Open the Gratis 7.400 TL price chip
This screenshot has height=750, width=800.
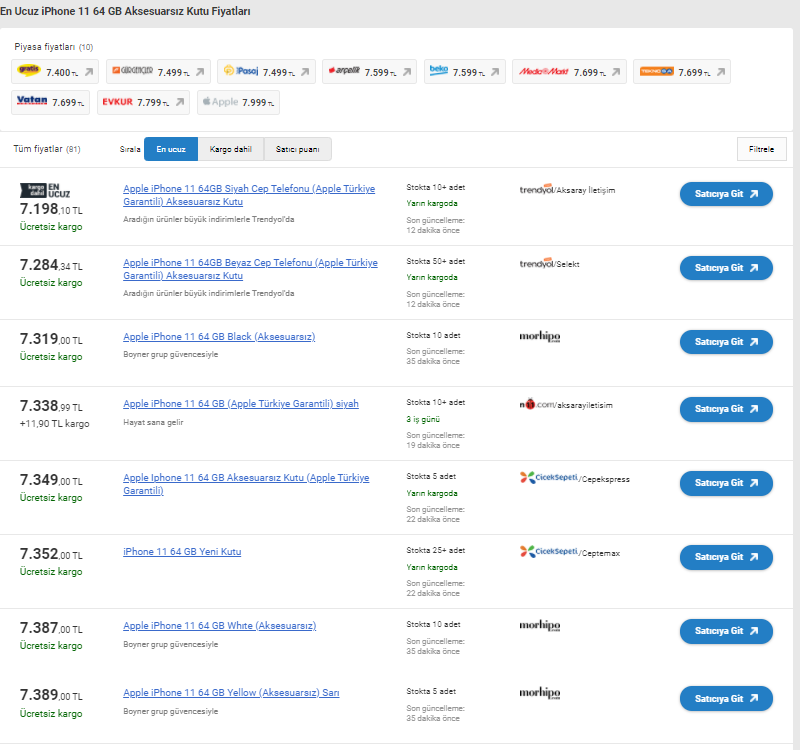(x=55, y=71)
